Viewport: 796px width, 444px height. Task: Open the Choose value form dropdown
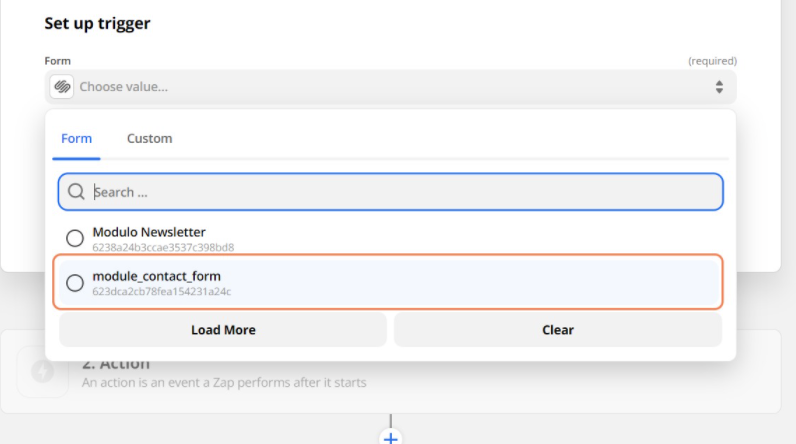390,87
